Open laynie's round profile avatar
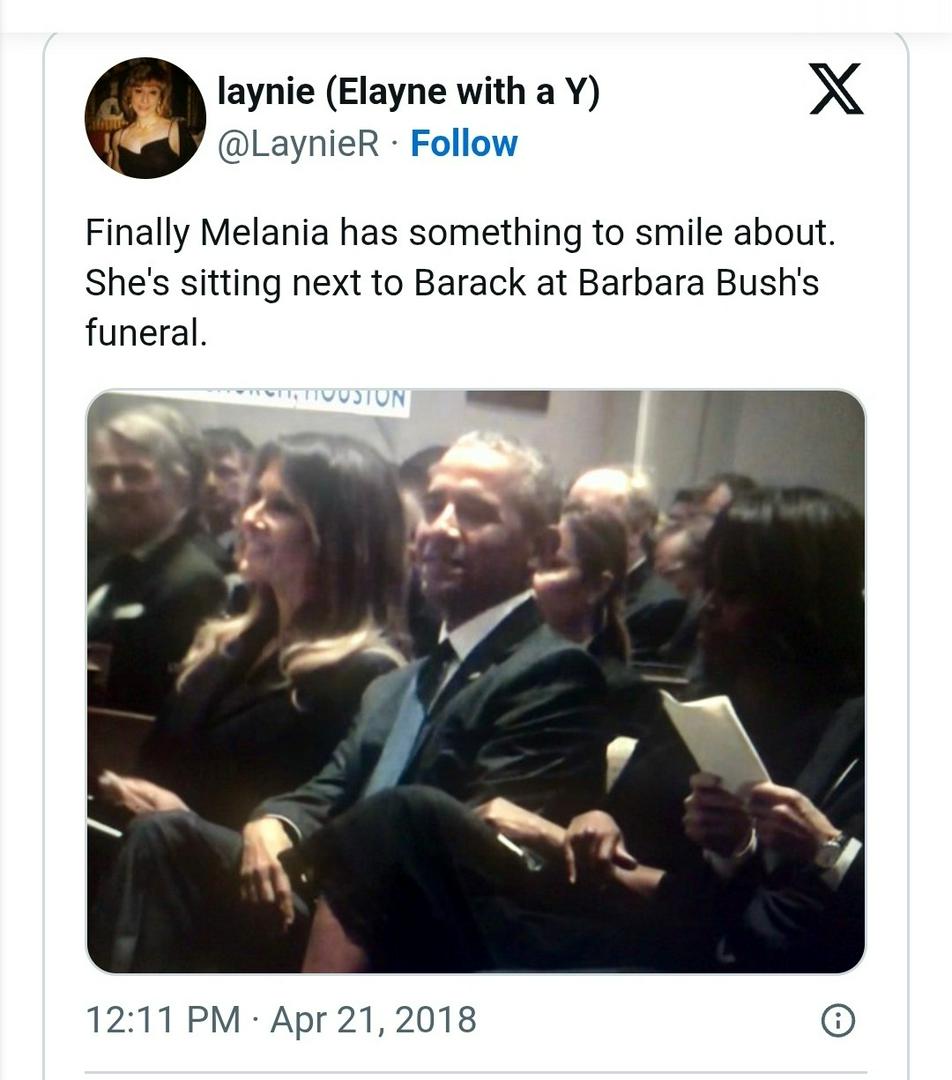 pos(145,118)
